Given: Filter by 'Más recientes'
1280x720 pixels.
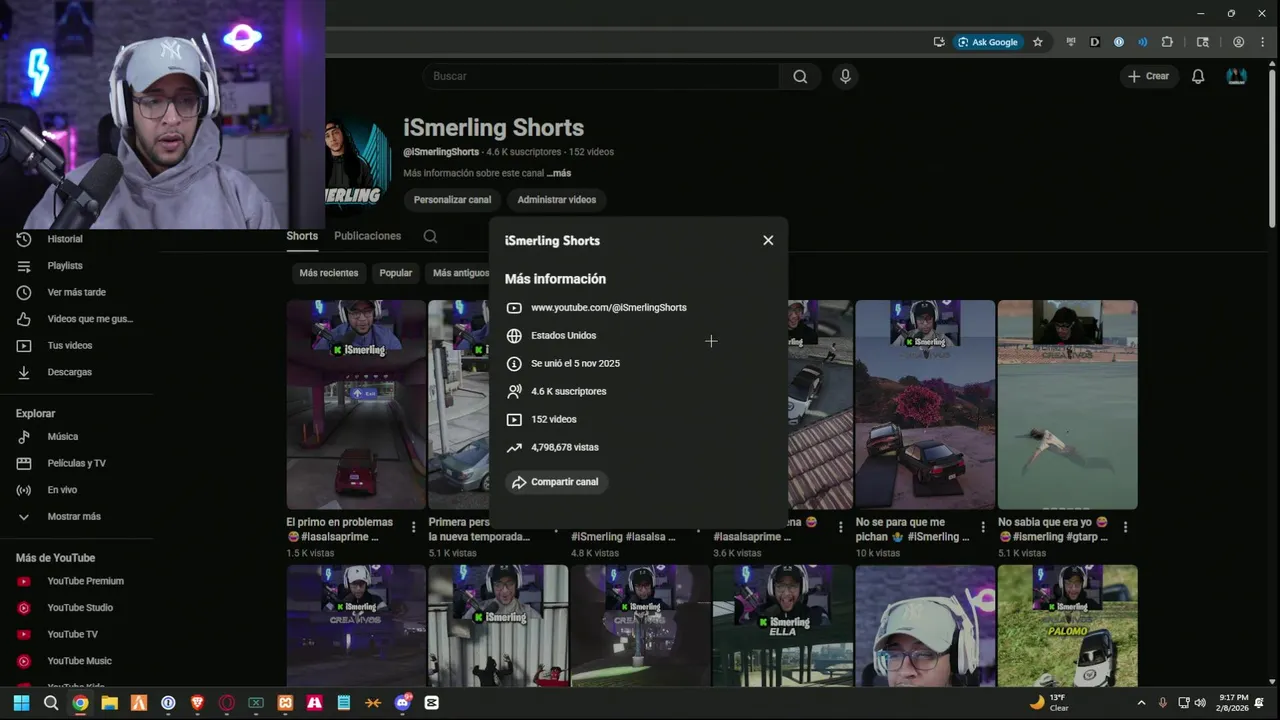Looking at the screenshot, I should 328,273.
